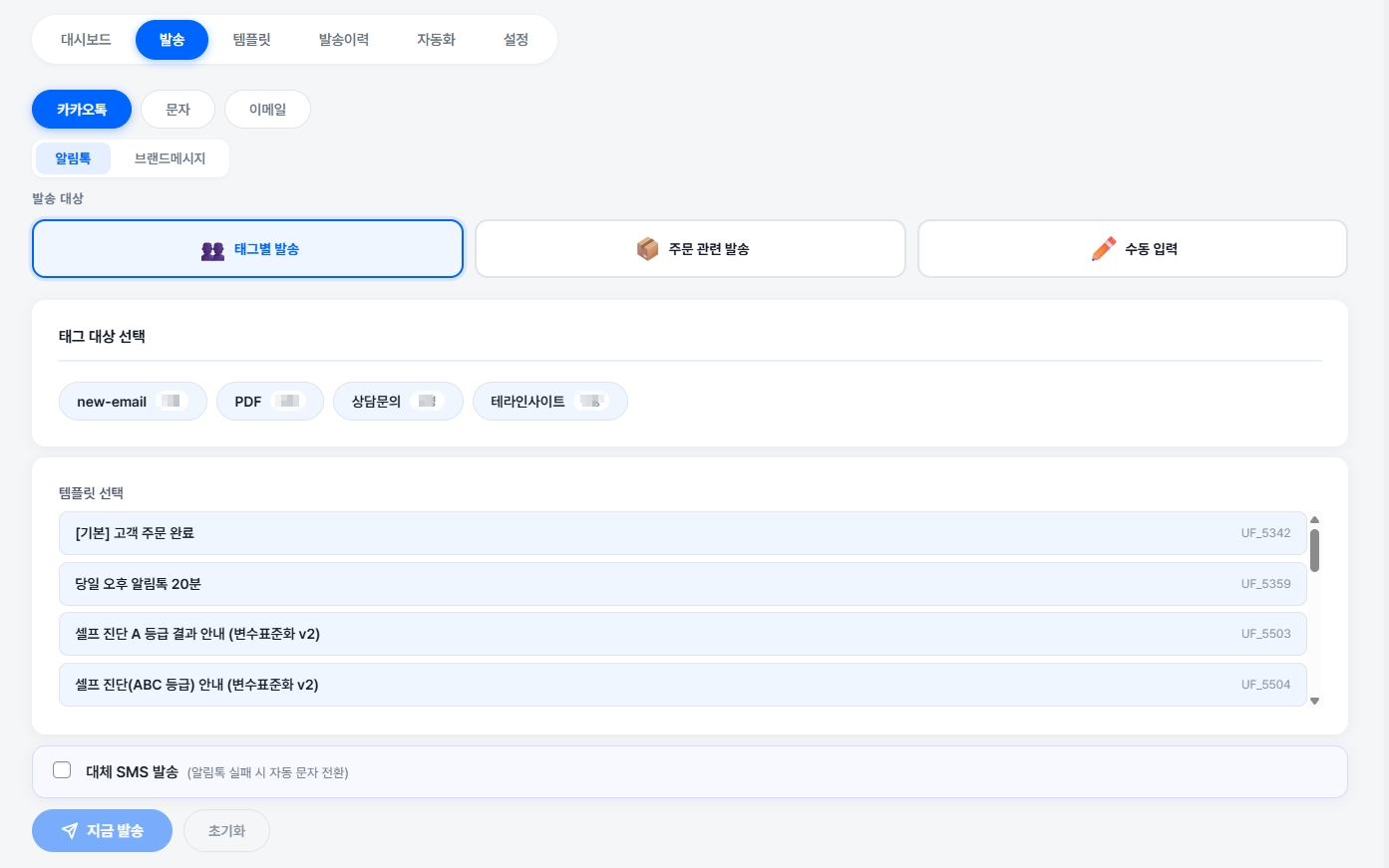This screenshot has height=868, width=1389.
Task: Go to the 발송이력 tab
Action: point(344,40)
